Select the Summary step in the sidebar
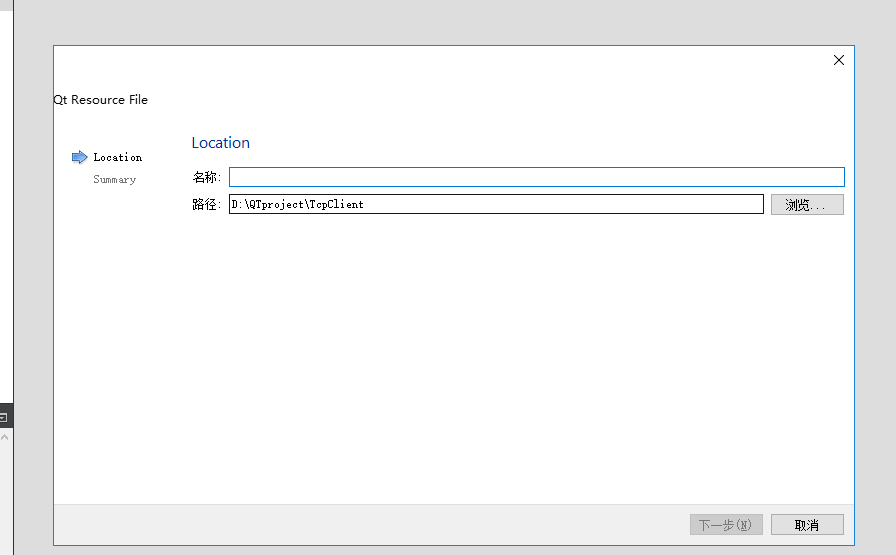 [115, 179]
